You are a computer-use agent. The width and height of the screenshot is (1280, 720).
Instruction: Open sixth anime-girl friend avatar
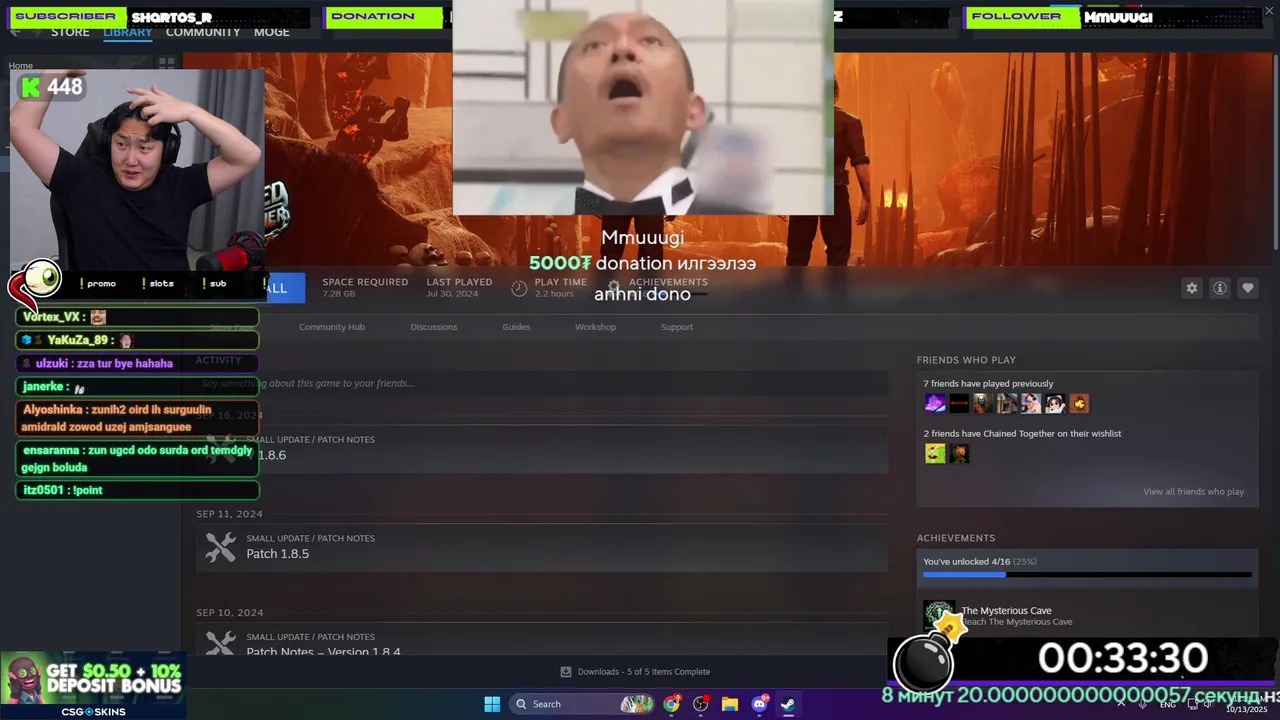[x=1055, y=404]
